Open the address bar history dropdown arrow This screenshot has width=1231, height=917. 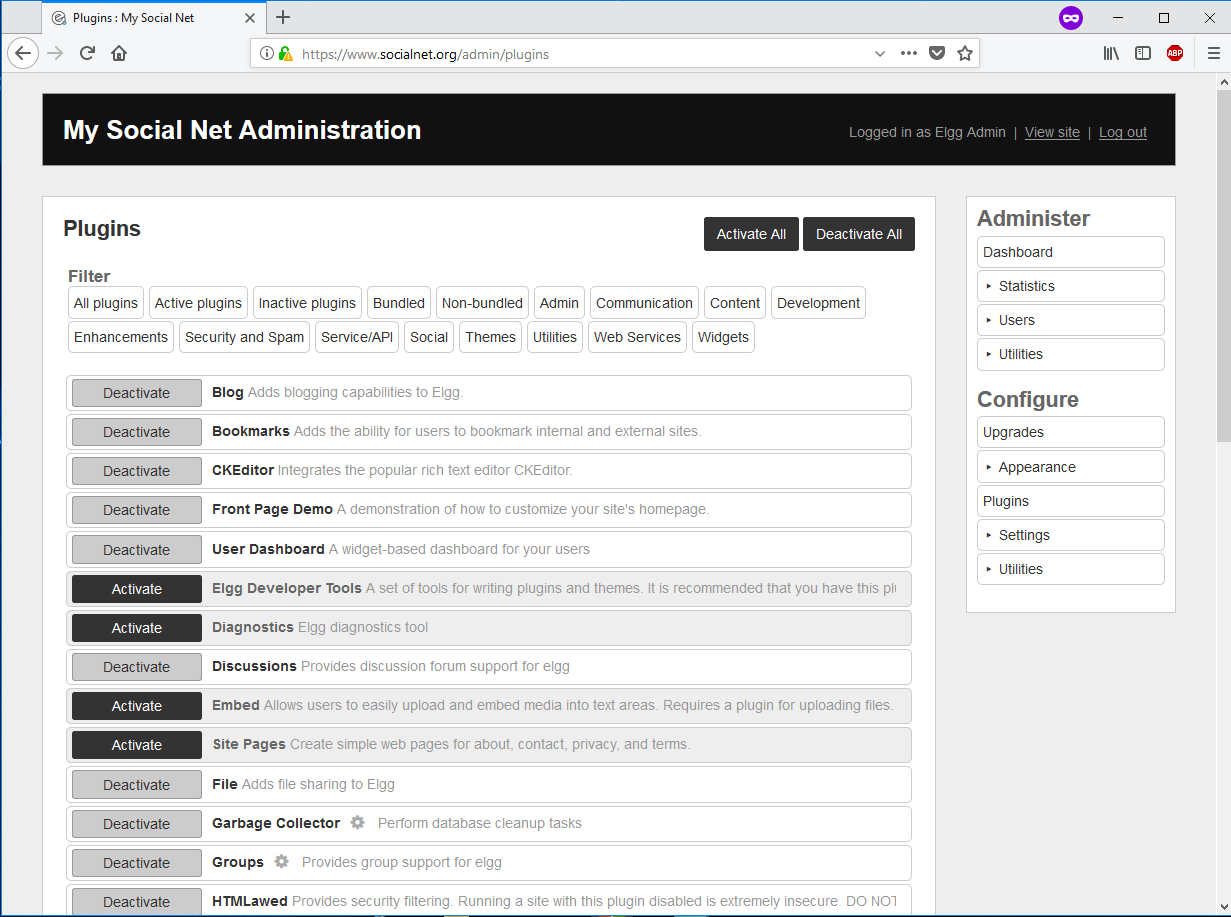(x=880, y=54)
